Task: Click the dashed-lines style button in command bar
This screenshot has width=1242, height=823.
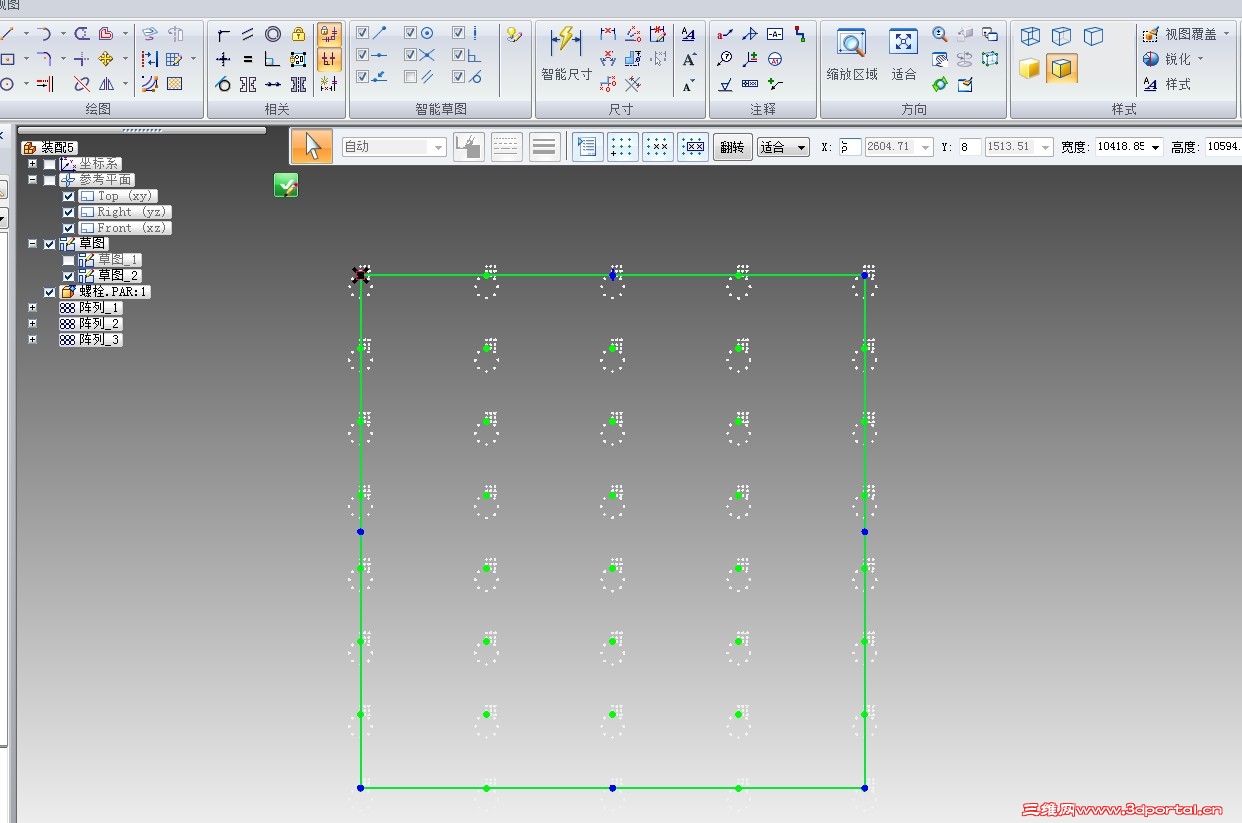Action: [507, 147]
